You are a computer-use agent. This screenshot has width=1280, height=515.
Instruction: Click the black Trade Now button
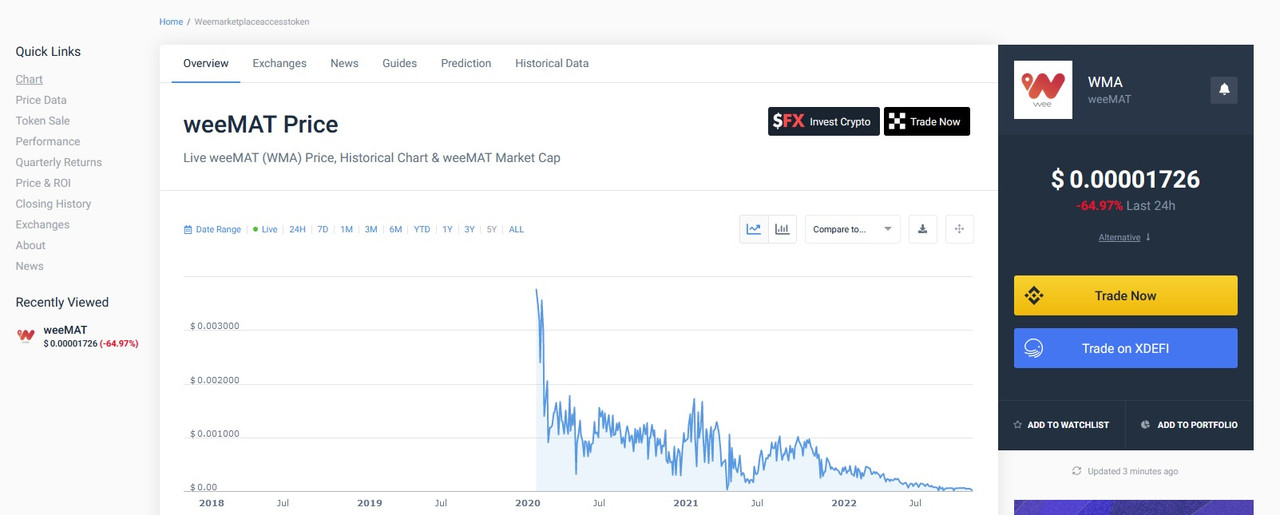[927, 121]
